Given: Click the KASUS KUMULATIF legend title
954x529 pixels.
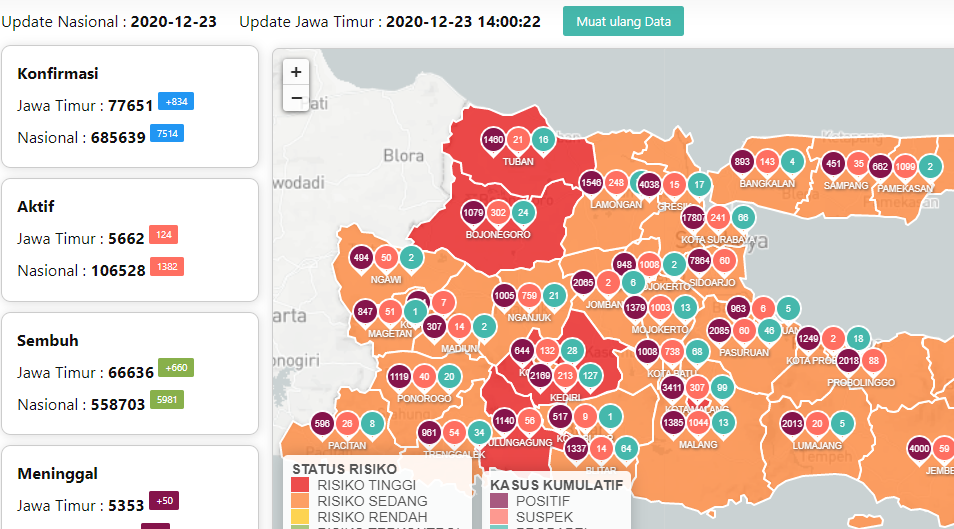Looking at the screenshot, I should click(x=557, y=485).
